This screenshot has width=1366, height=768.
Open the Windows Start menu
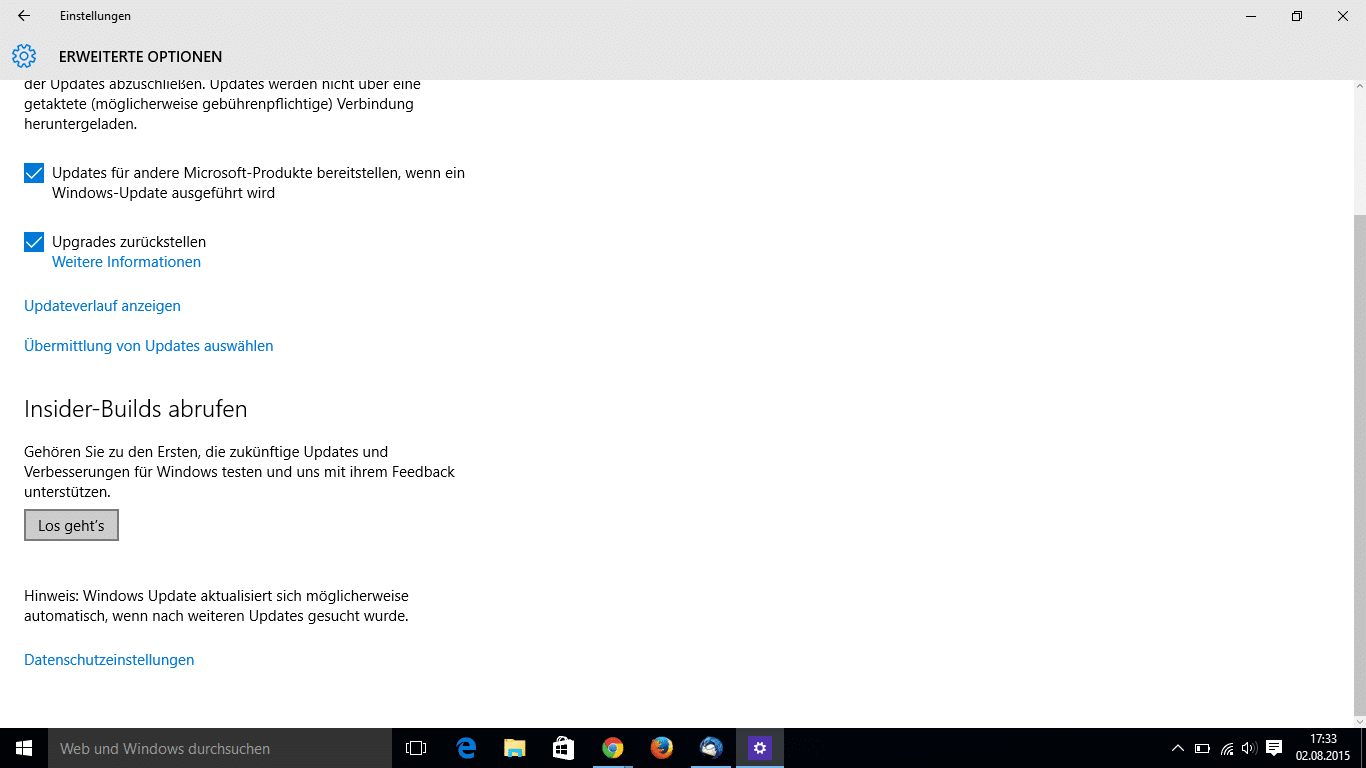click(24, 748)
